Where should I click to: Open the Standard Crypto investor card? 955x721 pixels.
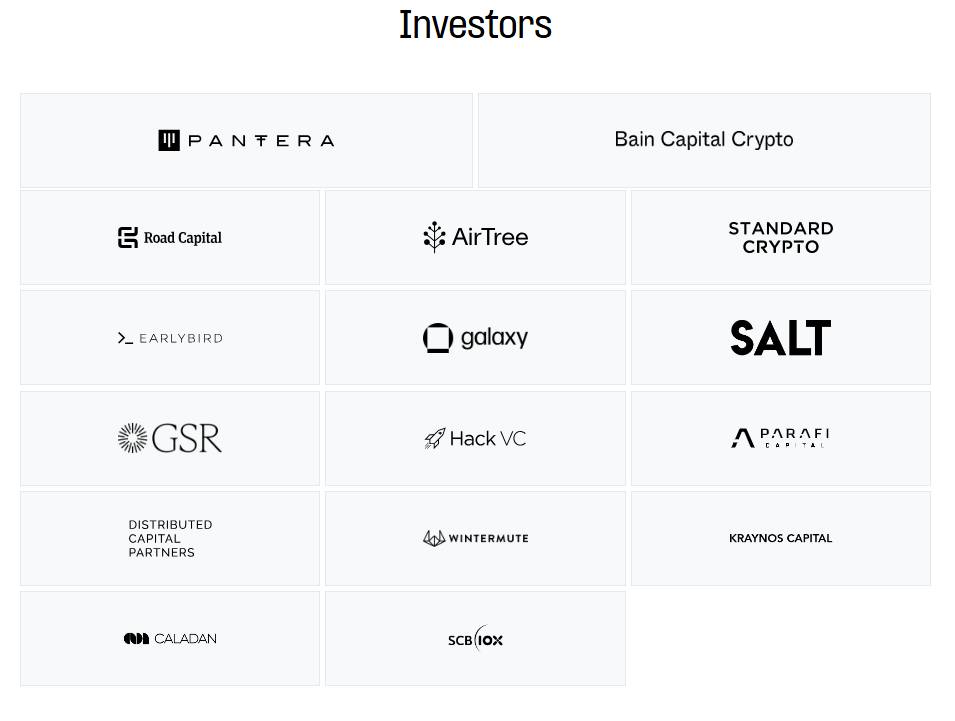coord(781,237)
